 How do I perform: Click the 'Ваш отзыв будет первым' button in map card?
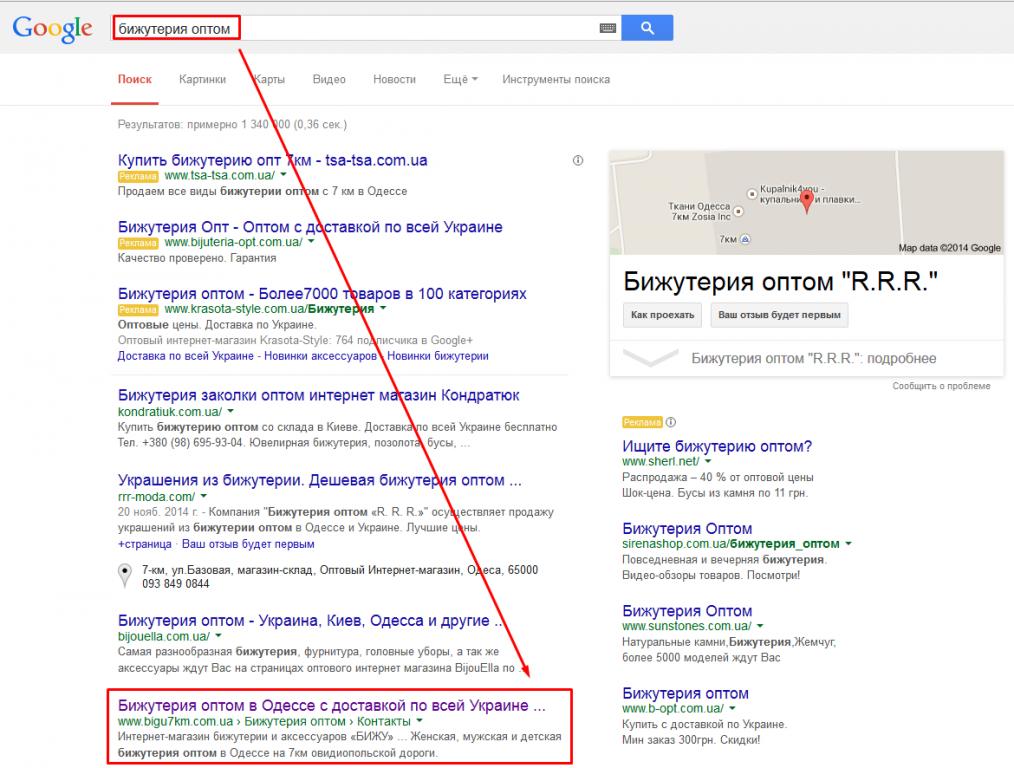779,315
